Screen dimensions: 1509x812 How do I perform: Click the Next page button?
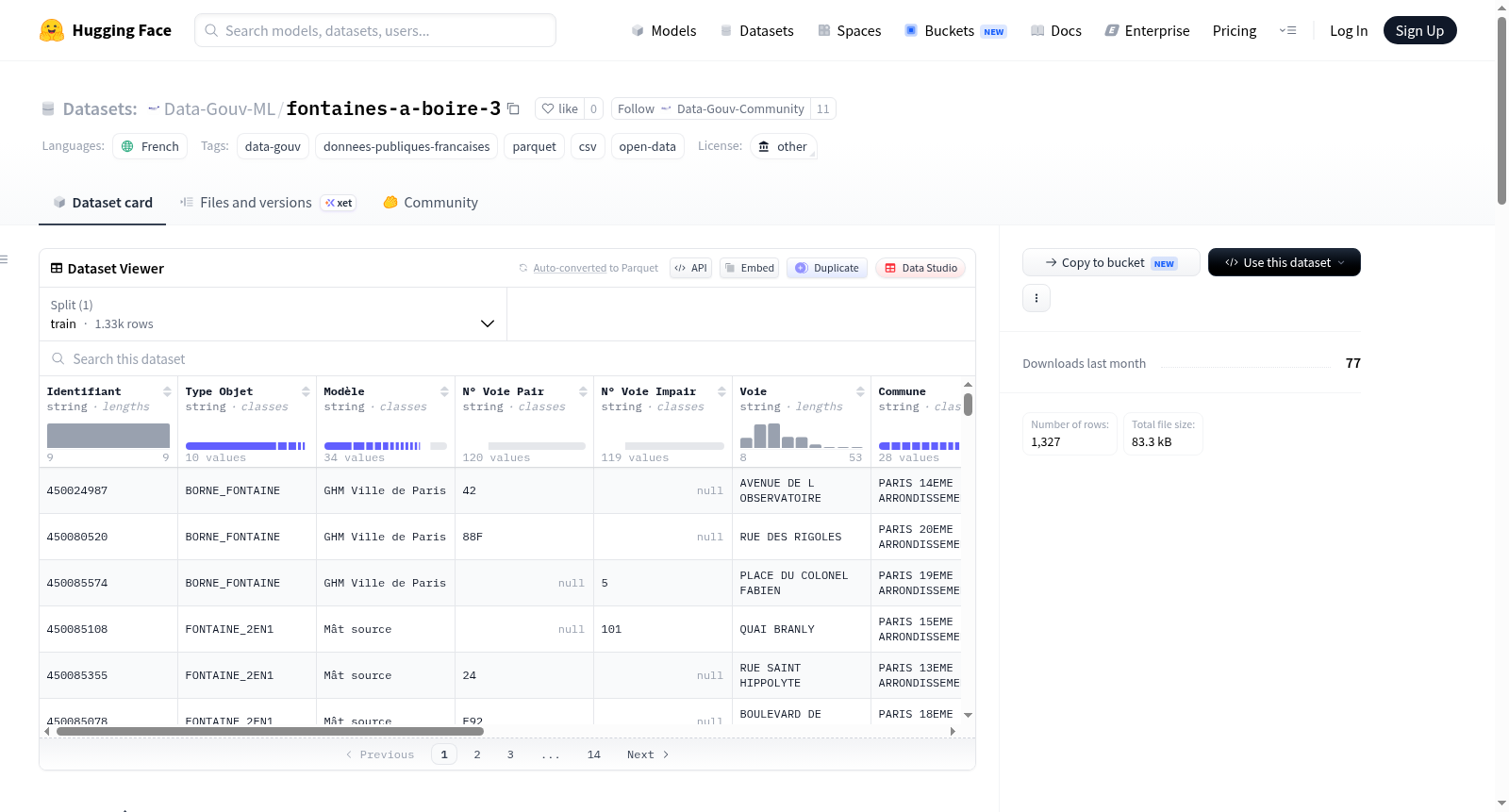click(x=648, y=754)
